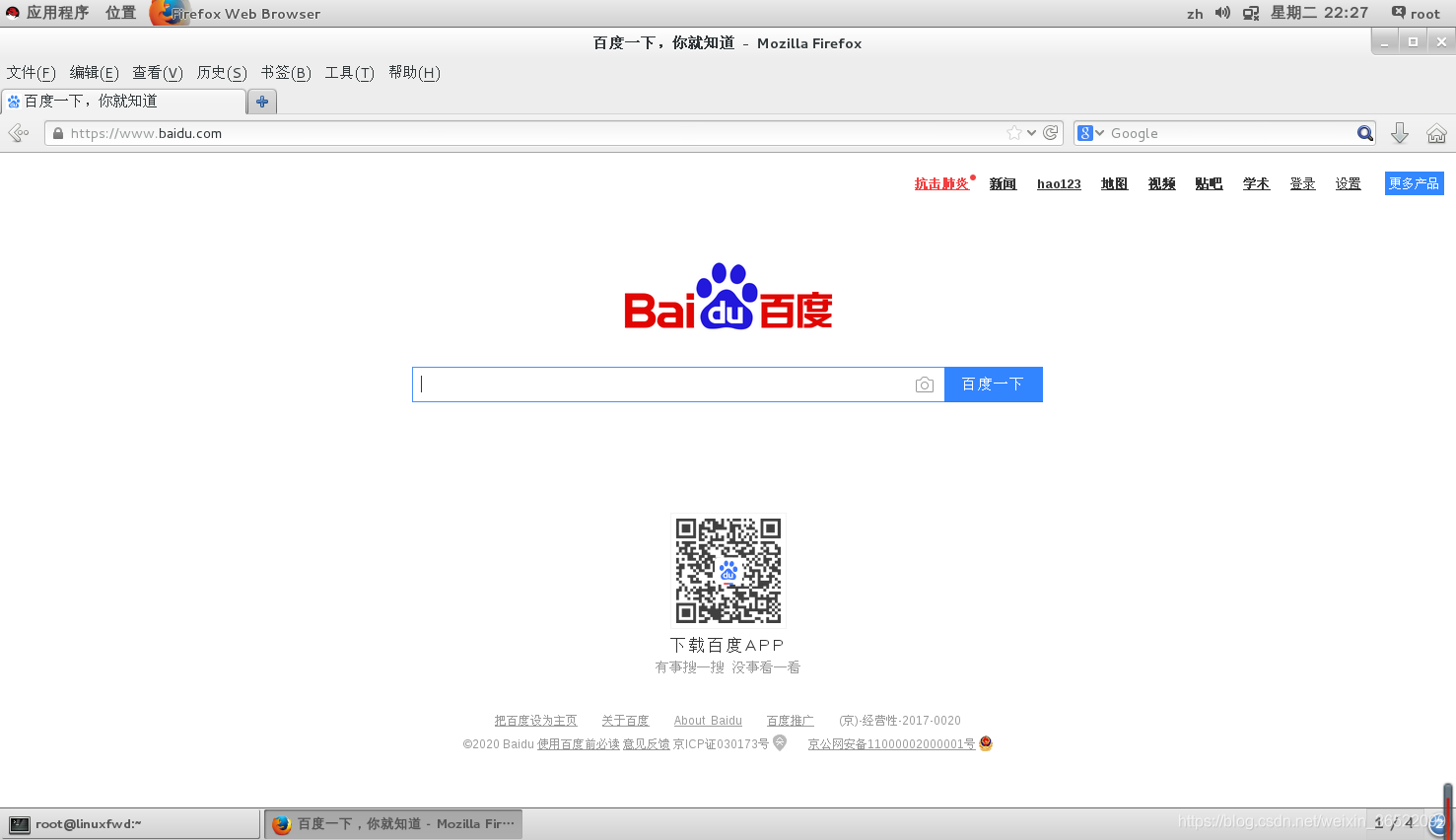Viewport: 1456px width, 840px height.
Task: Expand the URL history dropdown arrow
Action: click(1031, 133)
